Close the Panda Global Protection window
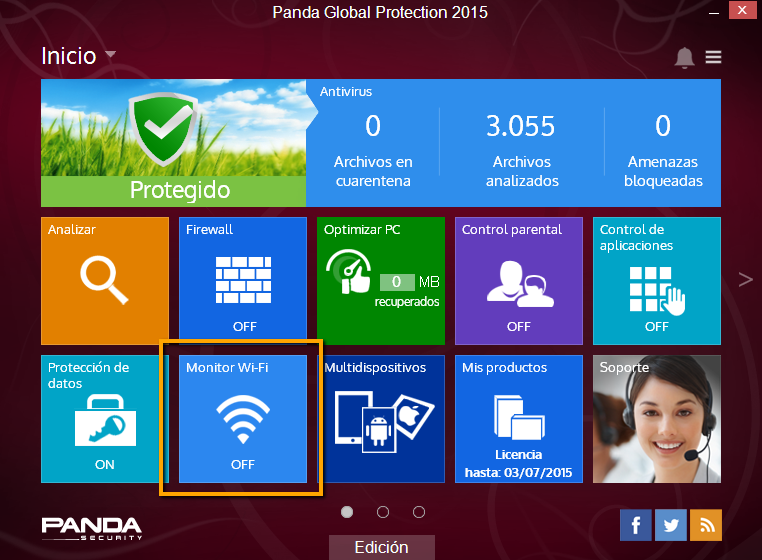Image resolution: width=762 pixels, height=560 pixels. click(742, 10)
